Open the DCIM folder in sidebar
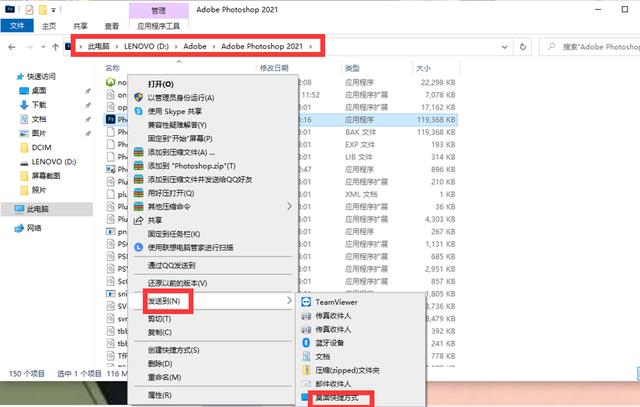Screen dimensions: 640x407 pos(41,147)
